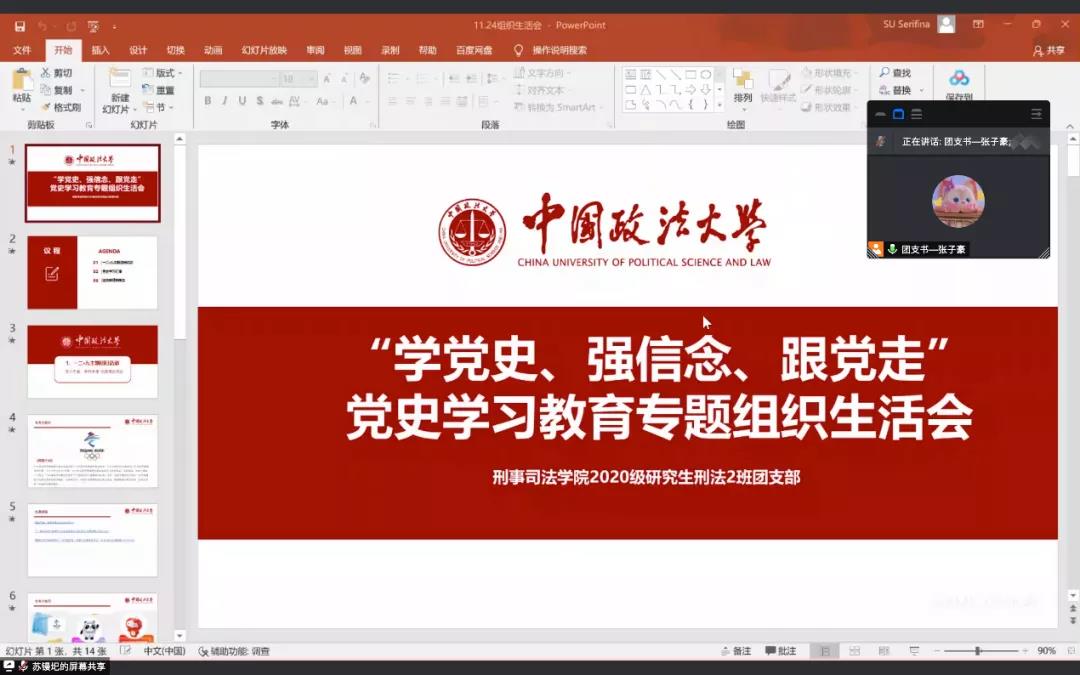Switch meeting panel to highlighted thumbnail view

898,114
